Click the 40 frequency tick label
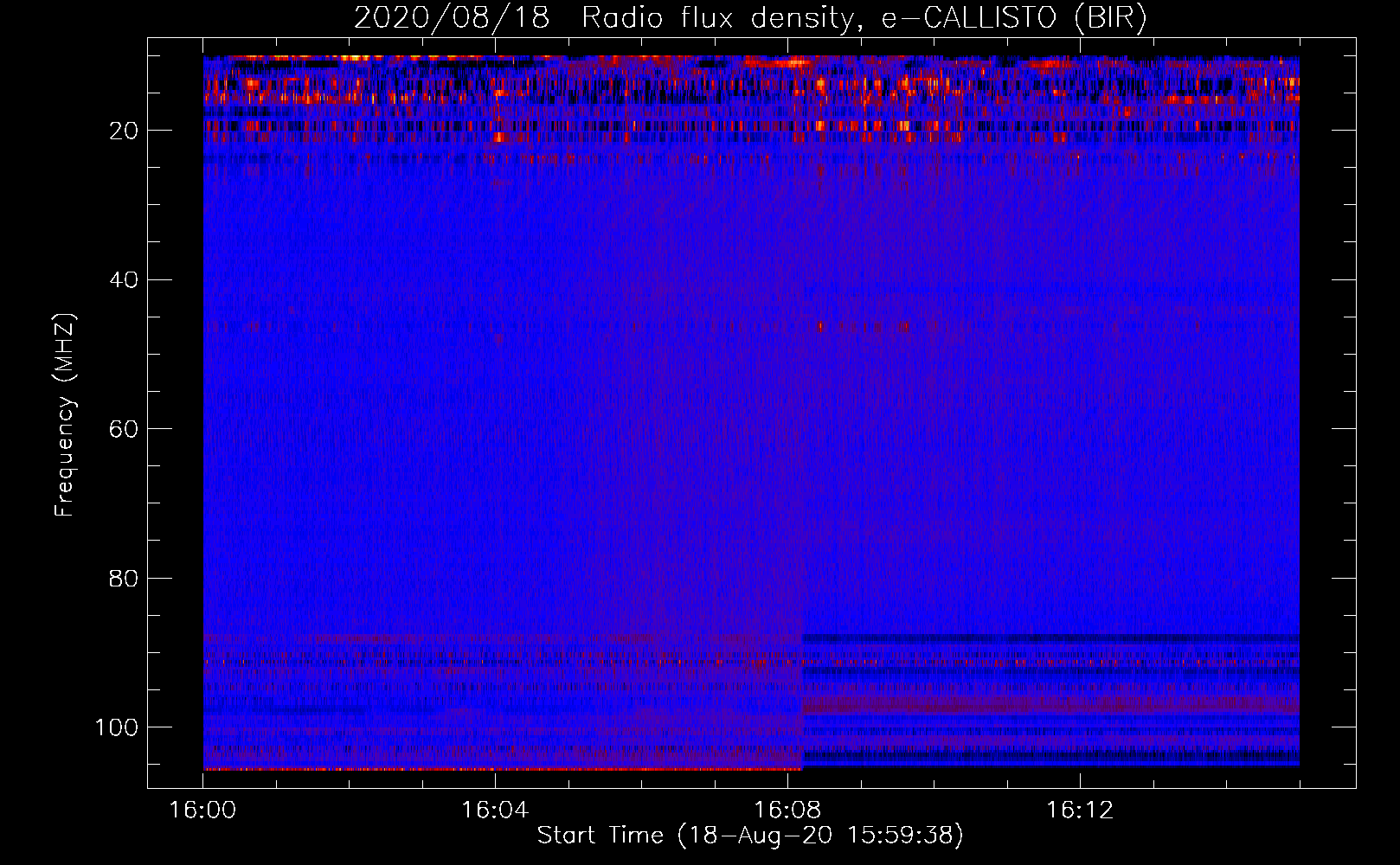The width and height of the screenshot is (1400, 865). pos(125,280)
